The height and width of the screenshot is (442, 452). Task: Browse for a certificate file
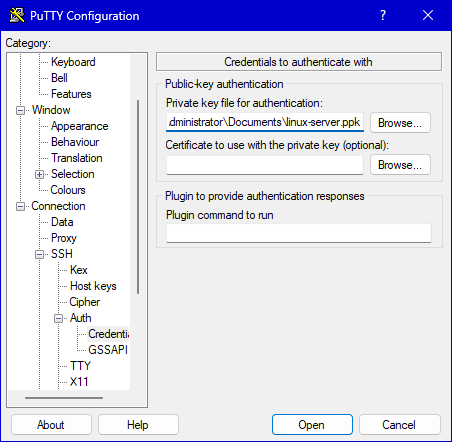click(x=400, y=165)
